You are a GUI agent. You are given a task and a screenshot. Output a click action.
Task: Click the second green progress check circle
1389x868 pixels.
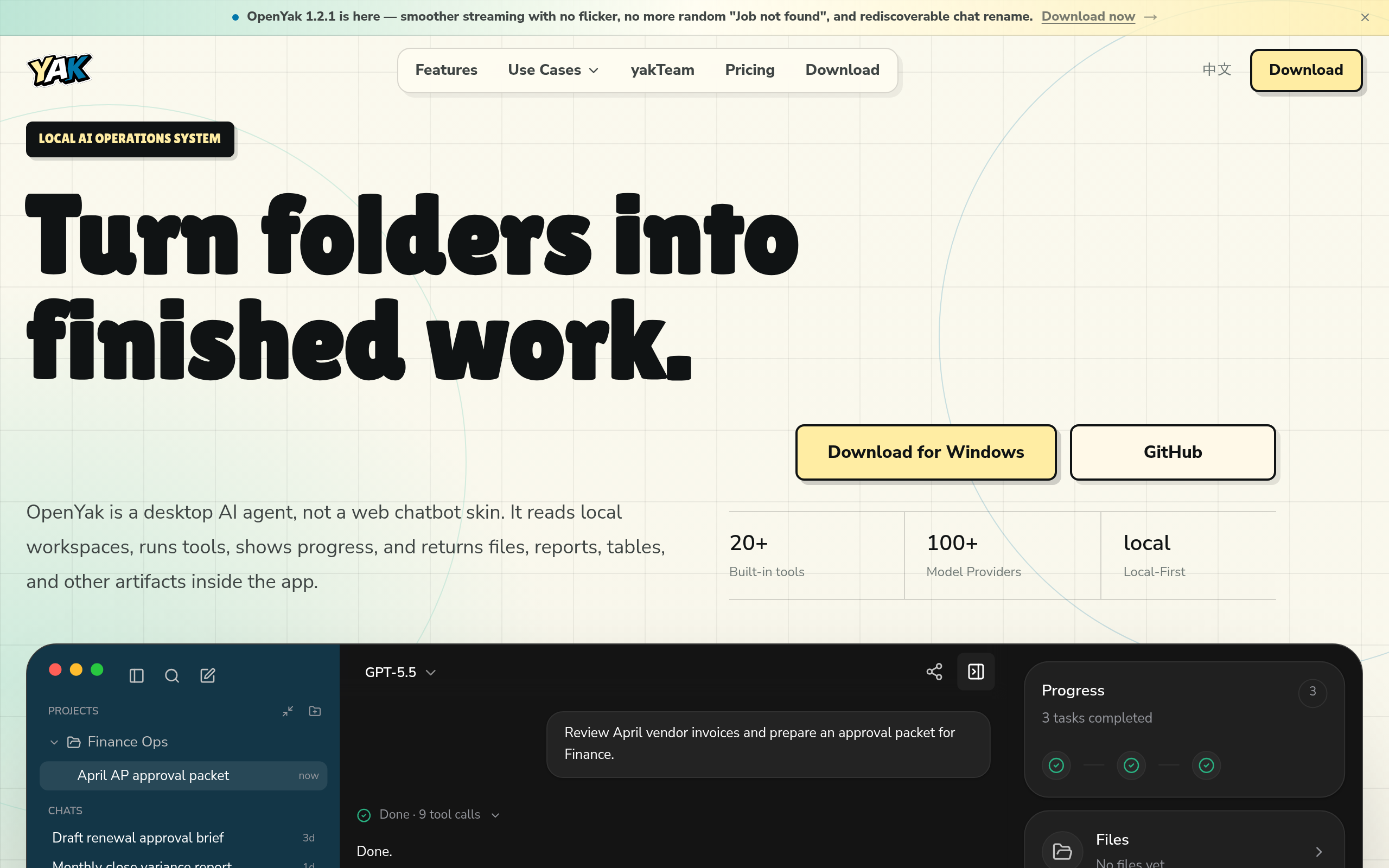(1131, 765)
